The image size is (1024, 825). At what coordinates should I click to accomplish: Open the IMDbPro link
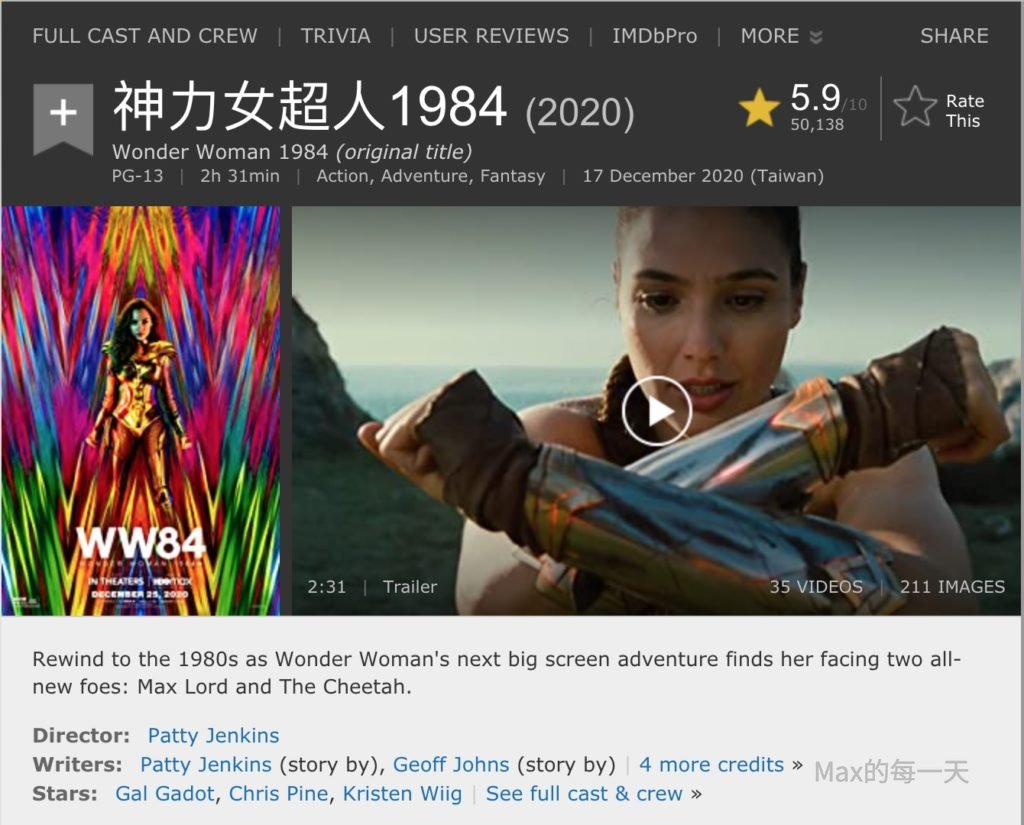coord(654,36)
